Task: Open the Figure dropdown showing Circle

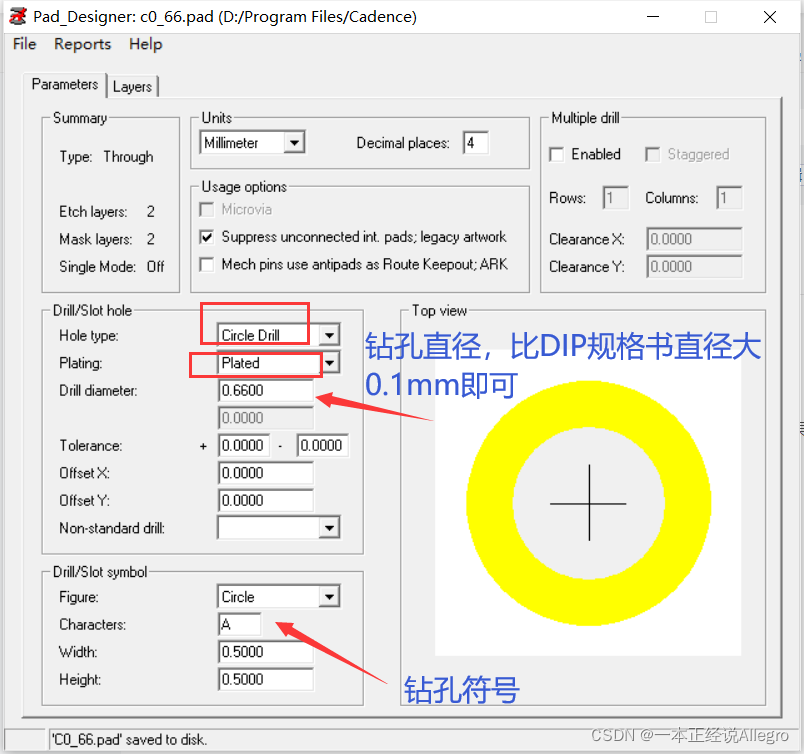Action: [329, 596]
